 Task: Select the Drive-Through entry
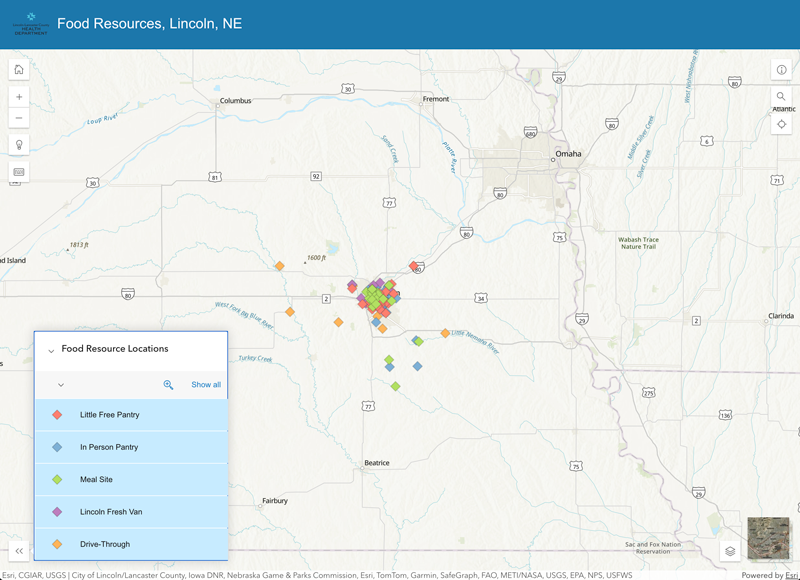pos(130,545)
